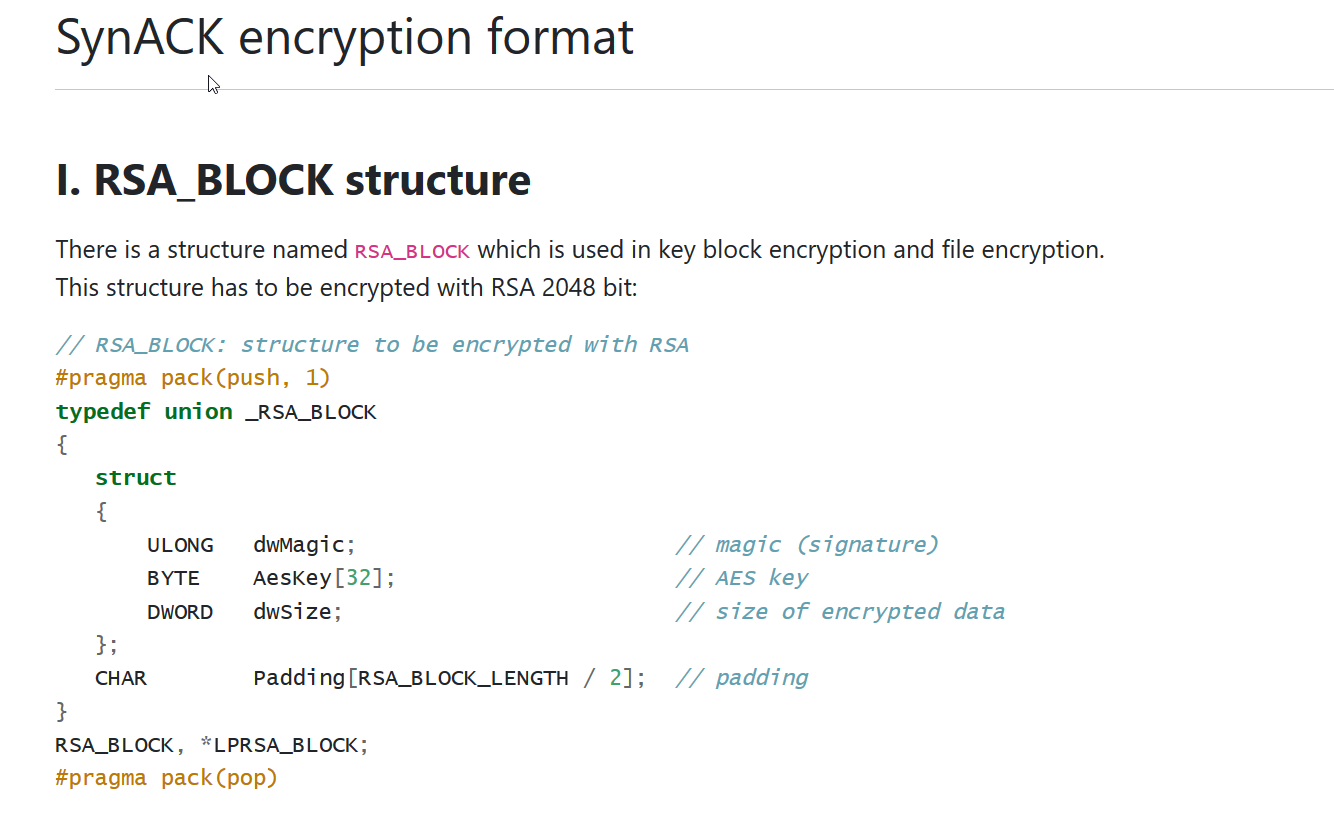This screenshot has width=1334, height=821.
Task: Click the "#pragma pack(push, 1)" directive
Action: pos(193,378)
